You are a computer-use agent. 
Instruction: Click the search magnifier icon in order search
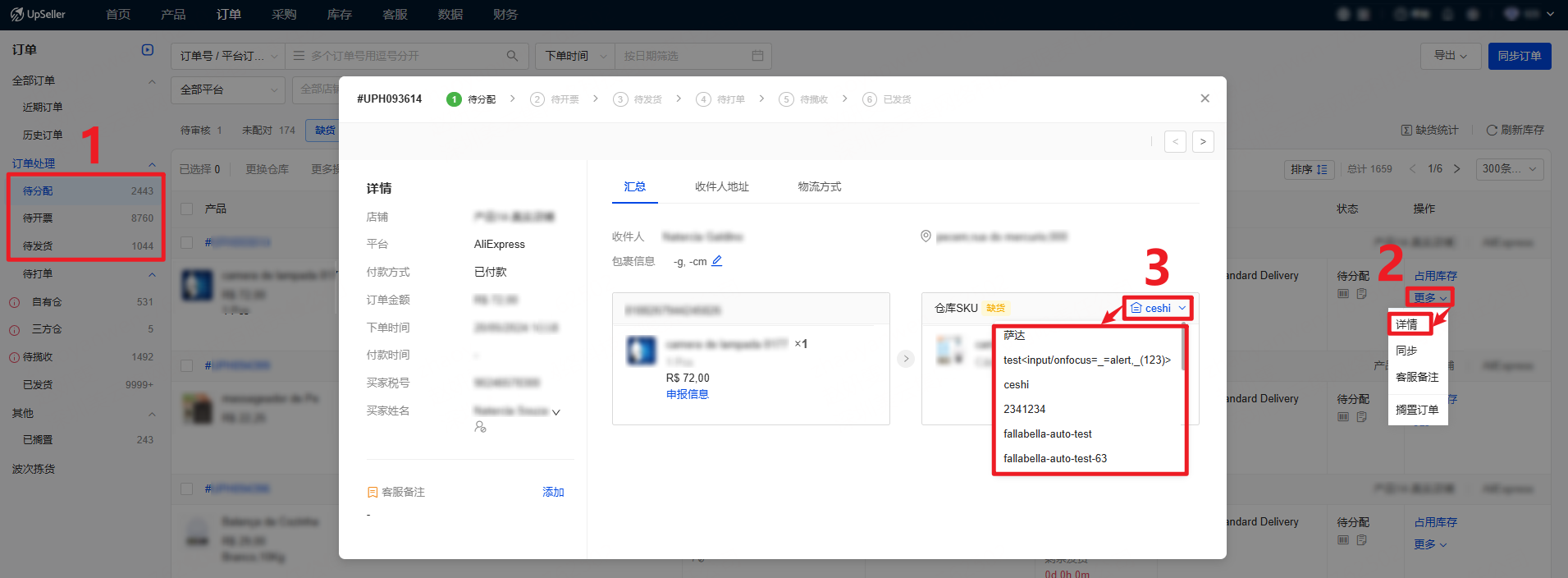512,56
